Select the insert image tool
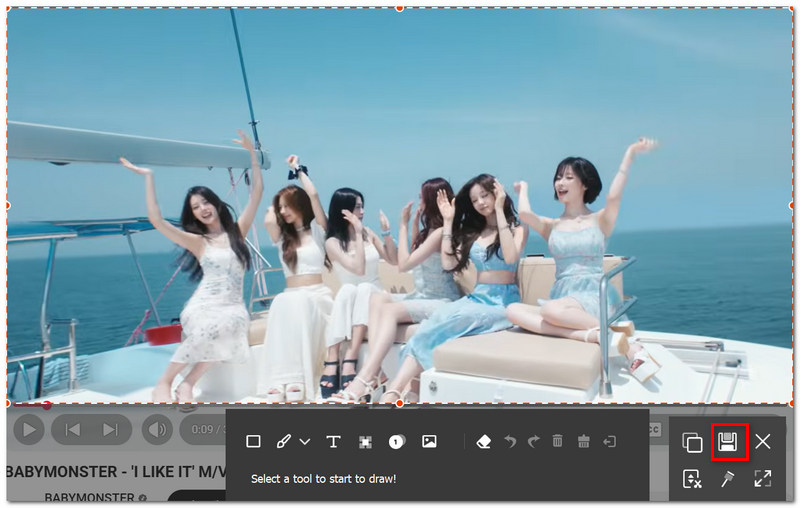 pyautogui.click(x=429, y=441)
